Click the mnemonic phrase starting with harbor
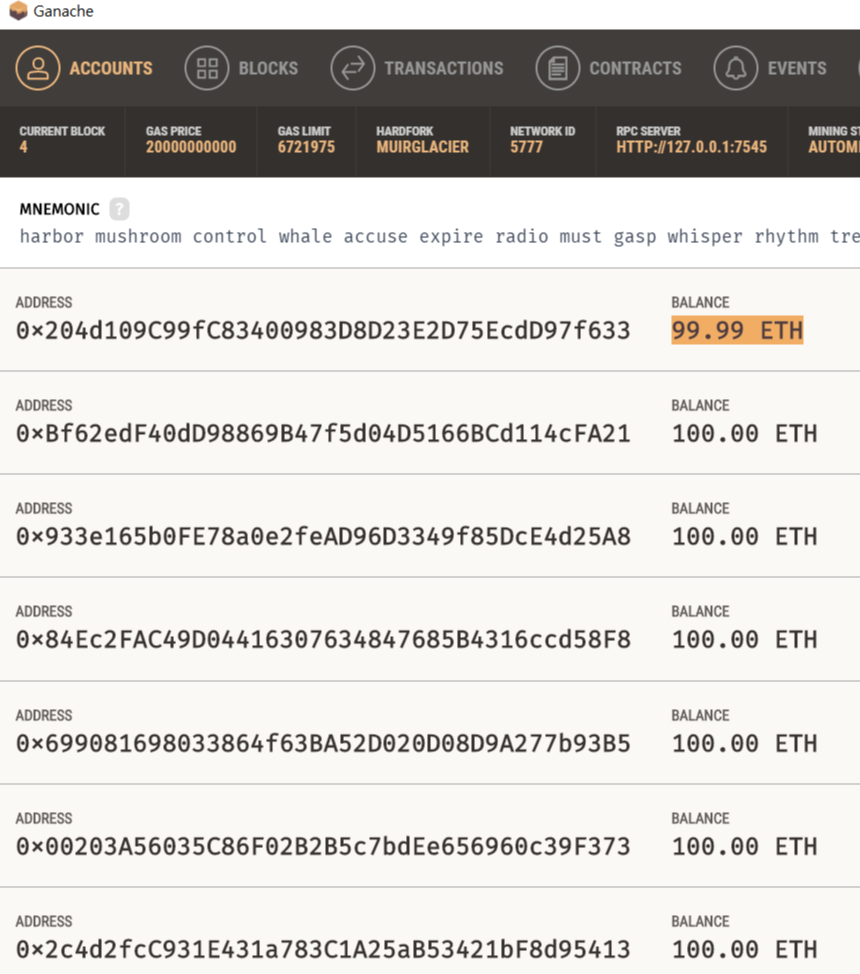Screen dimensions: 860x974 (439, 237)
